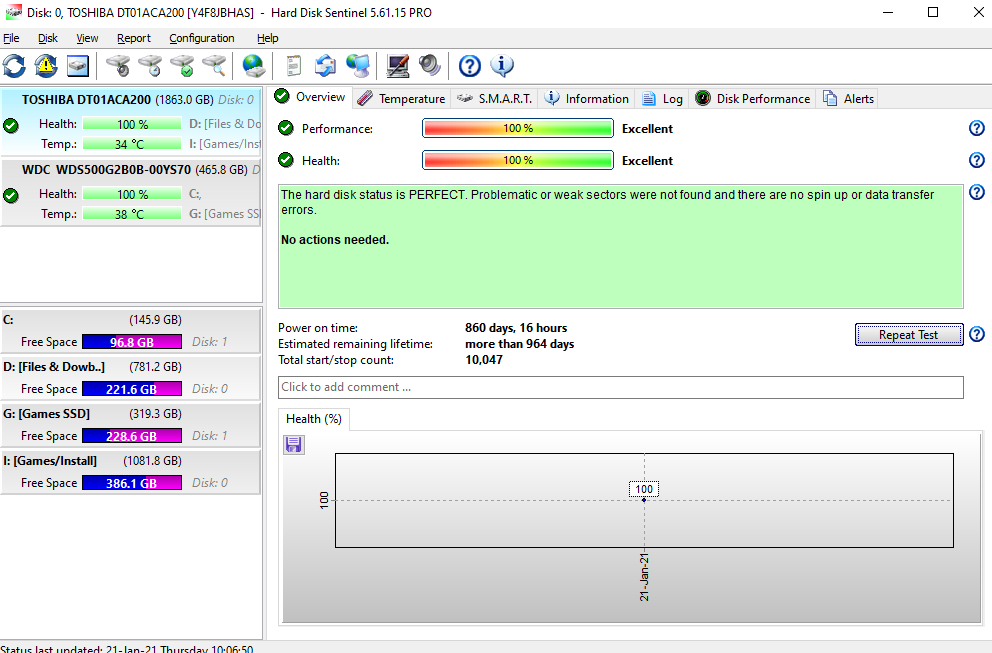
Task: Click the document report toolbar icon
Action: click(293, 66)
